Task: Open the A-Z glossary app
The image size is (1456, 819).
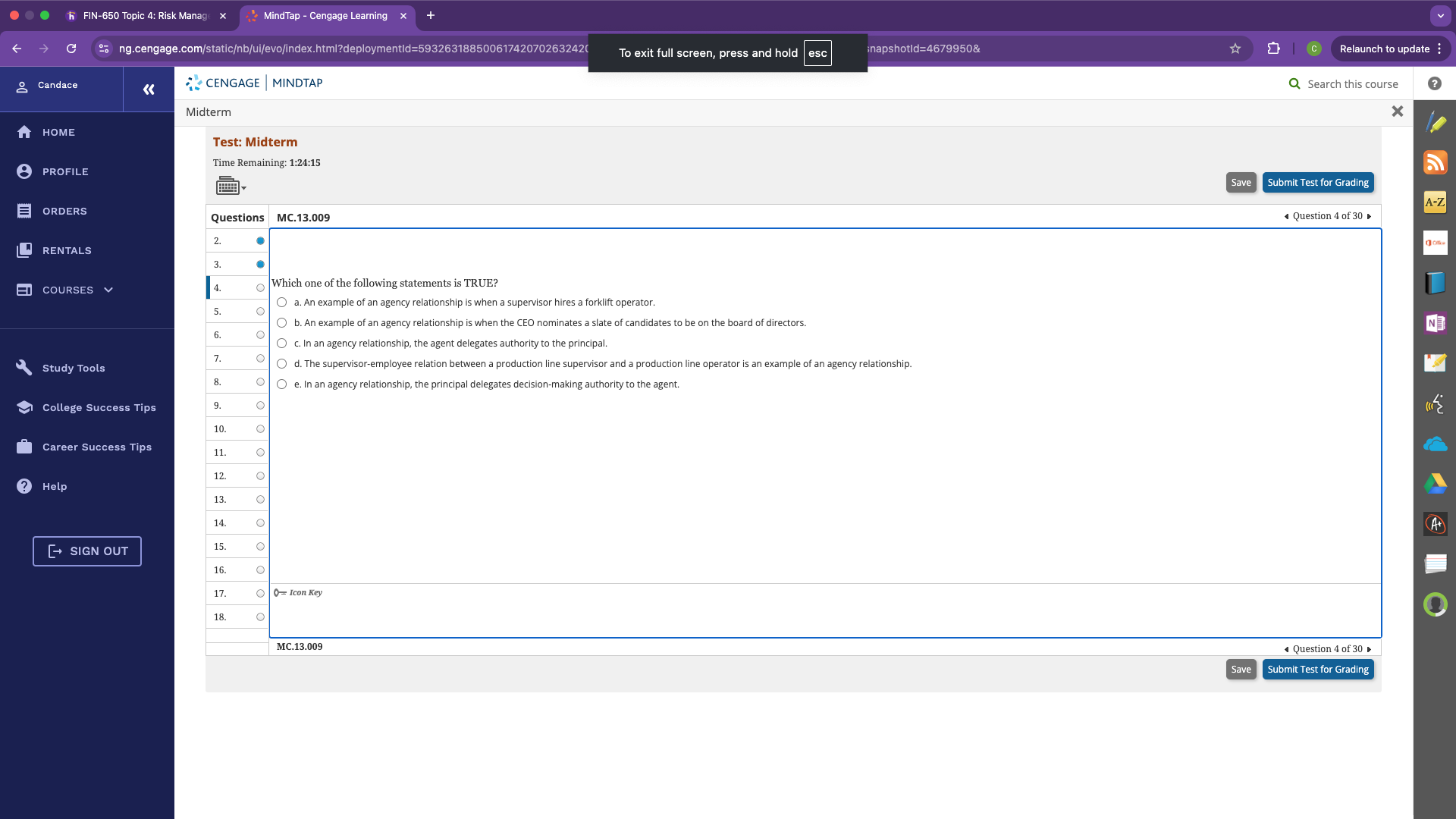Action: 1435,202
